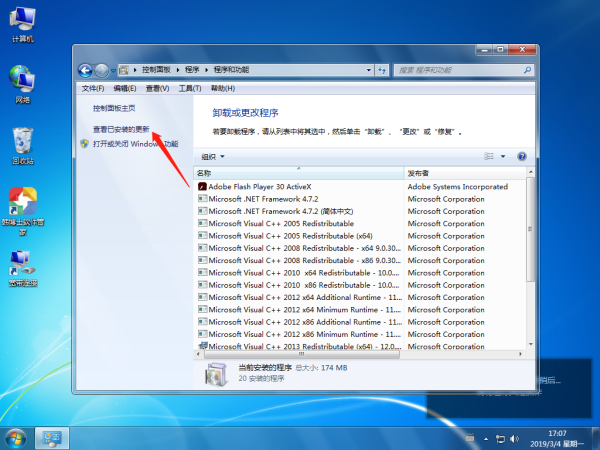Open the recent pages dropdown arrow
600x450 pixels.
coord(113,70)
